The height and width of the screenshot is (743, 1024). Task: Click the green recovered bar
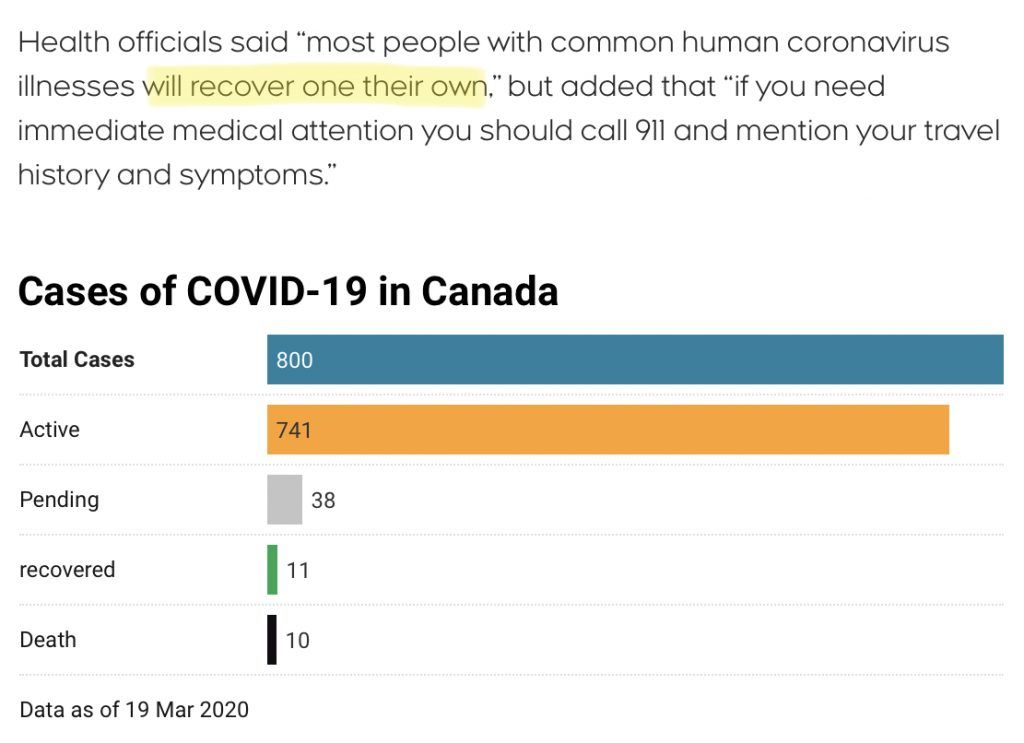click(x=272, y=570)
